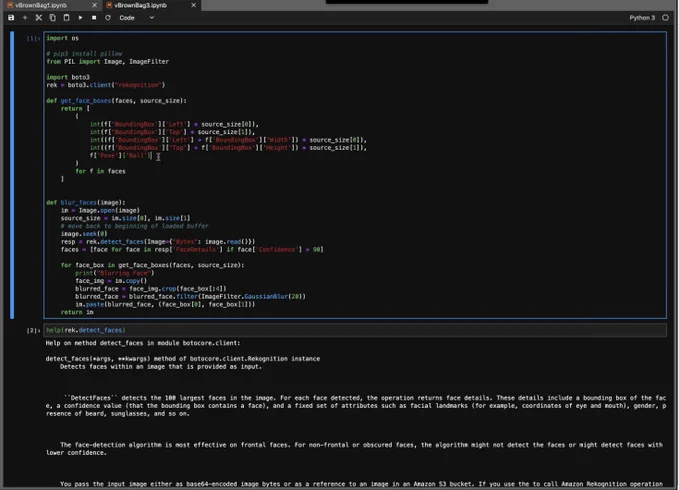Close the vBrownBag1.ipynb tab
Image resolution: width=680 pixels, height=490 pixels.
pyautogui.click(x=95, y=5)
